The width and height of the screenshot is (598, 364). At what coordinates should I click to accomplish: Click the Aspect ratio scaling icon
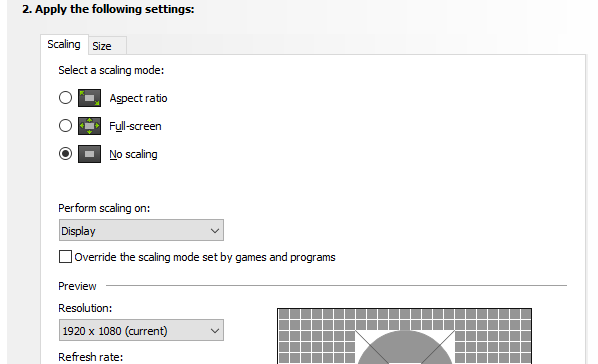coord(89,98)
